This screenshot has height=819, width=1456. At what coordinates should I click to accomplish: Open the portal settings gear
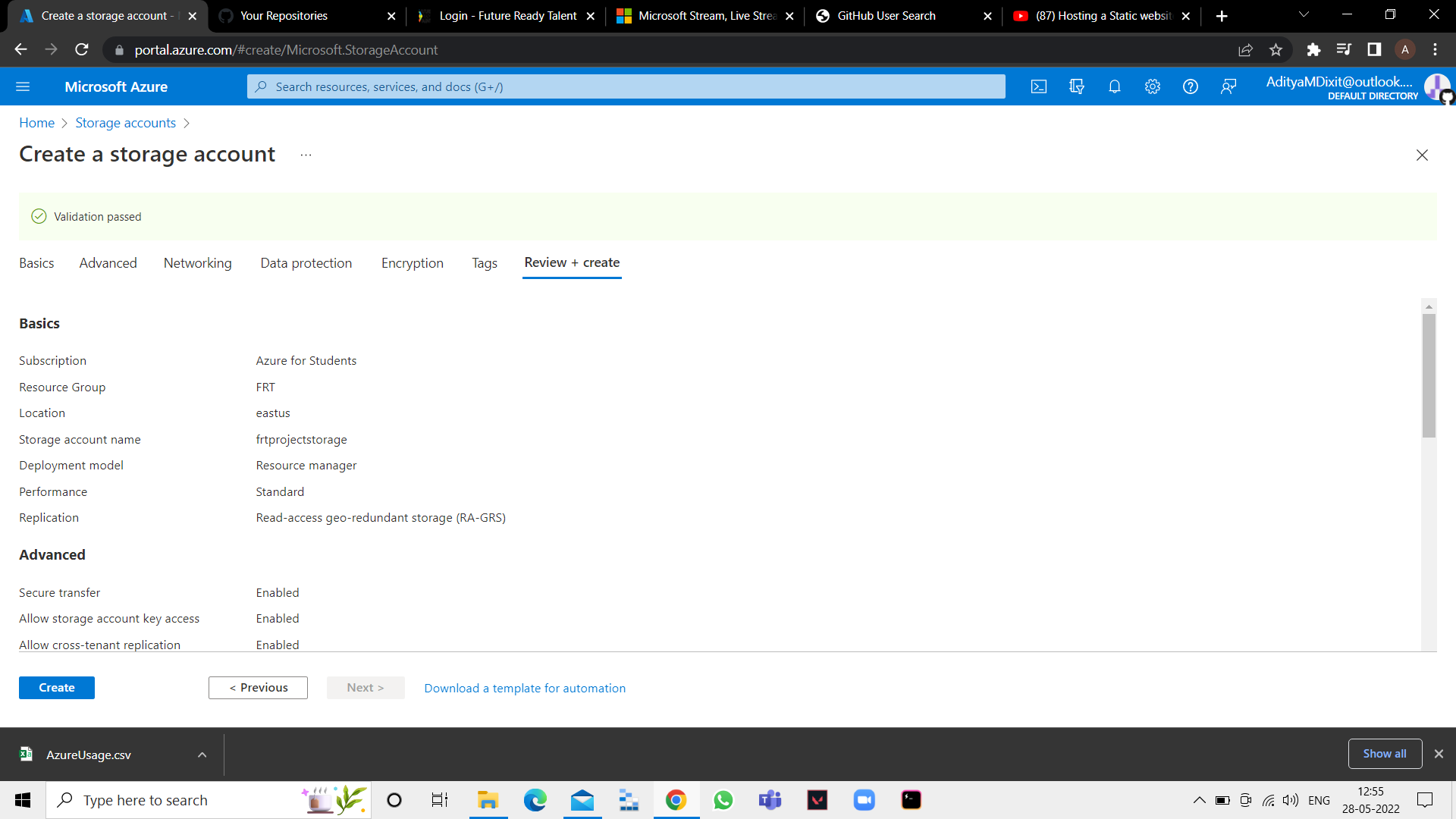[1152, 86]
